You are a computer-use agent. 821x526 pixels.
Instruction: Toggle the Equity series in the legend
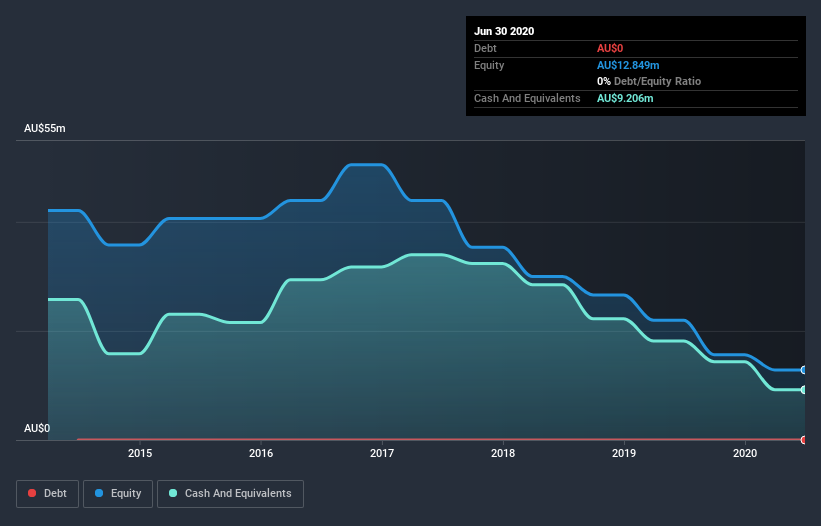click(118, 494)
